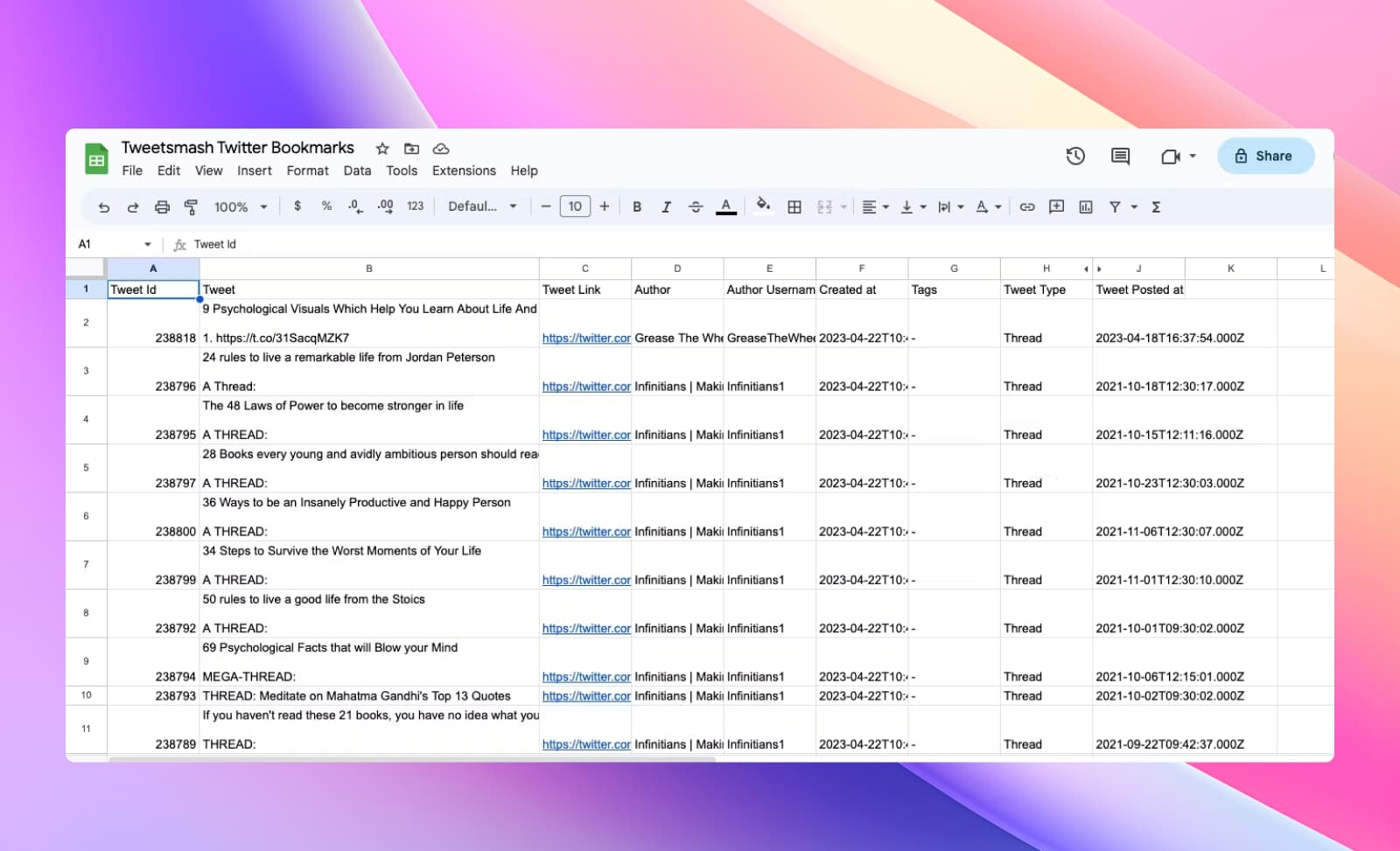Open the Edit menu

click(x=169, y=171)
